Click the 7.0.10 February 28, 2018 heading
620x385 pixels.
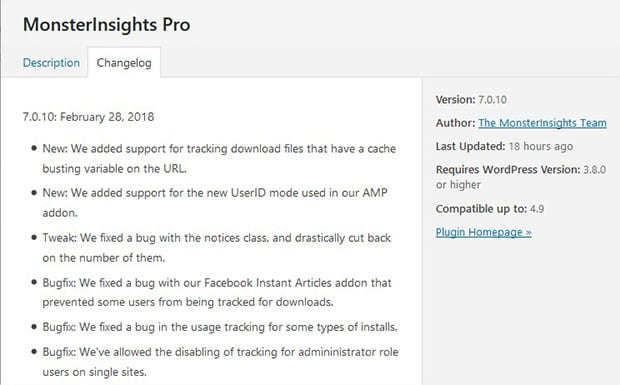click(x=88, y=117)
